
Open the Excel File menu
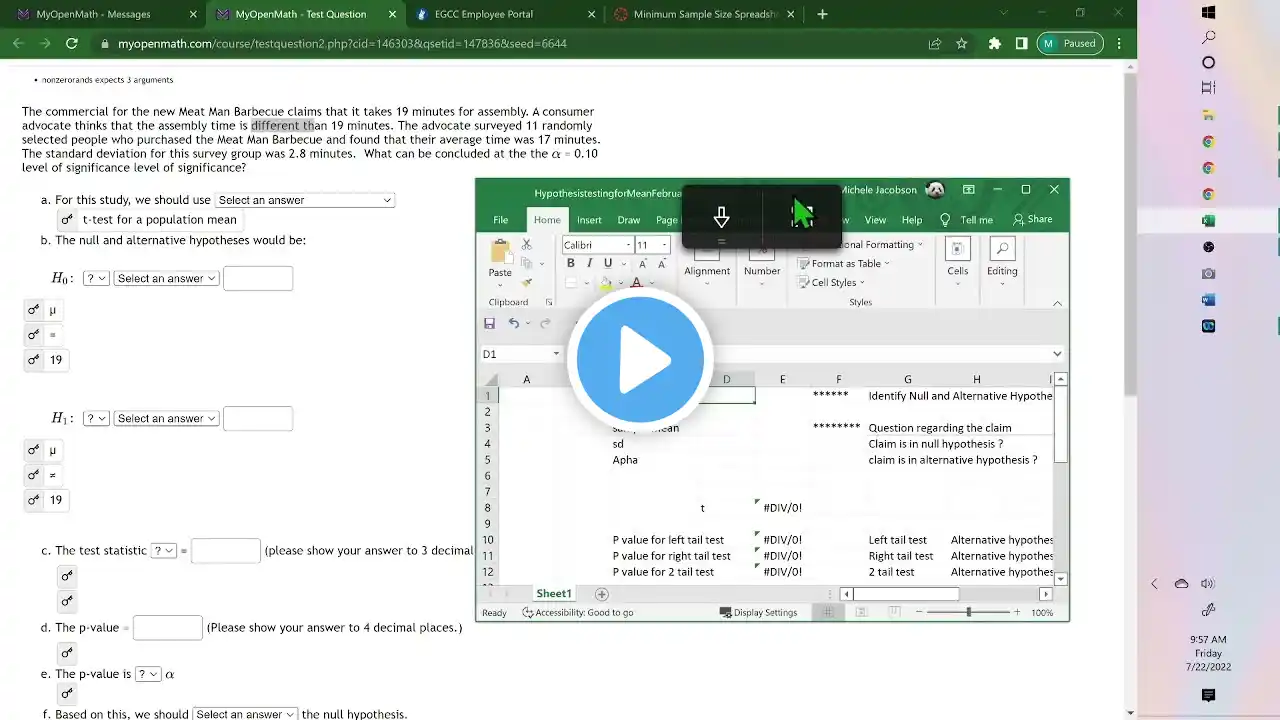pyautogui.click(x=500, y=220)
